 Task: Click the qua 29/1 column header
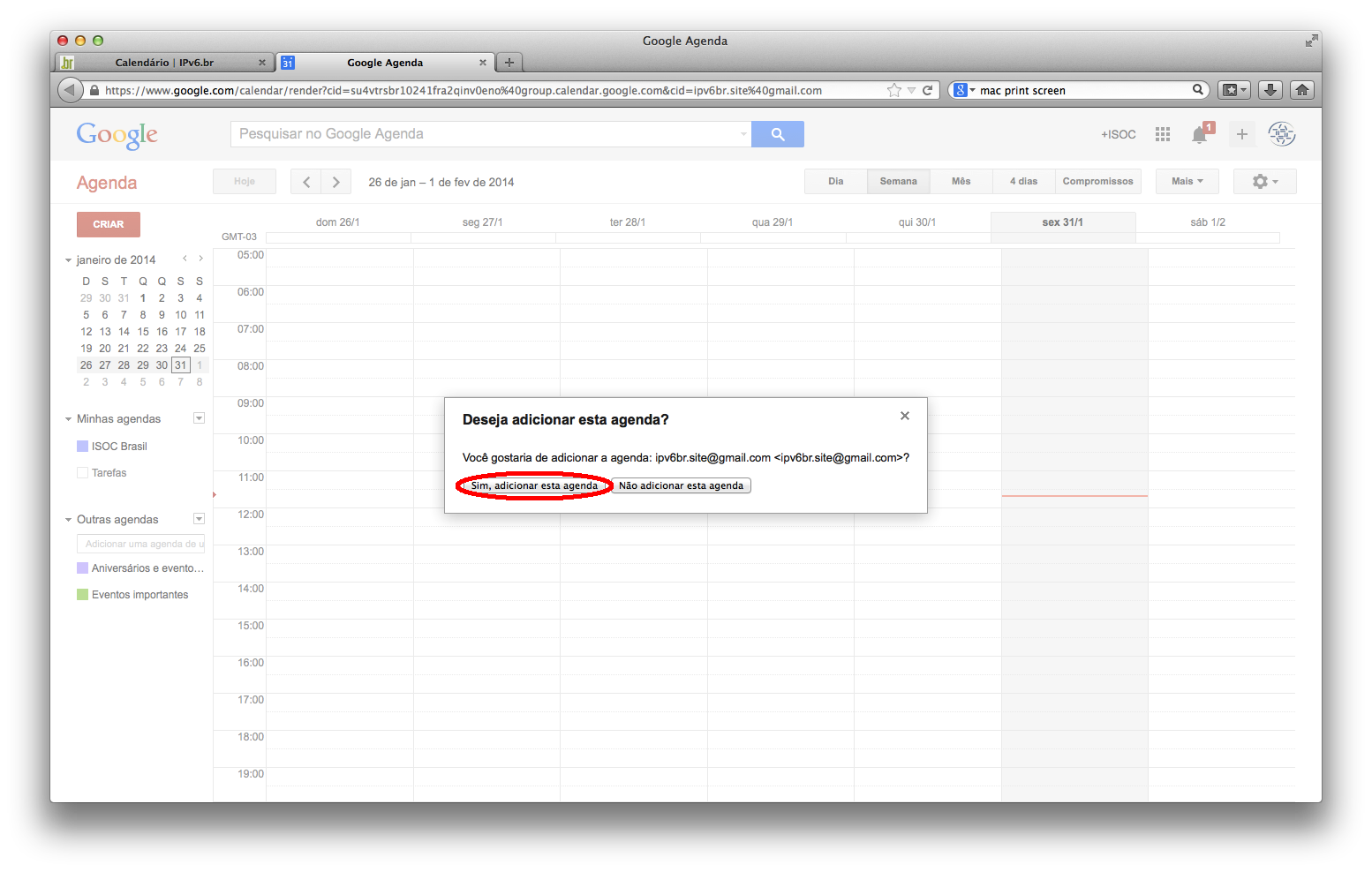pos(773,222)
